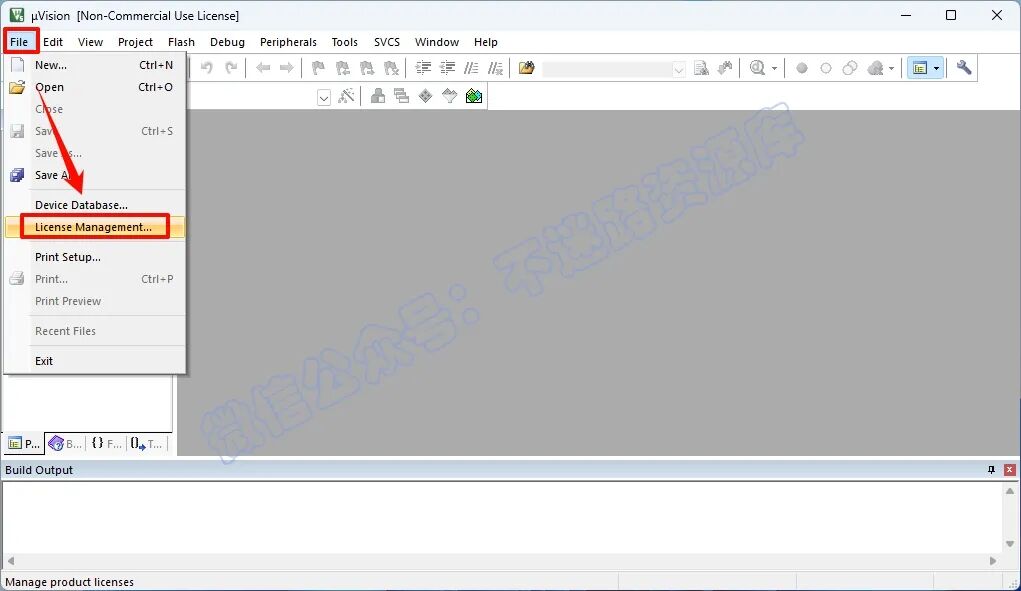The image size is (1021, 591).
Task: Start the debug session magnifier icon
Action: [757, 68]
